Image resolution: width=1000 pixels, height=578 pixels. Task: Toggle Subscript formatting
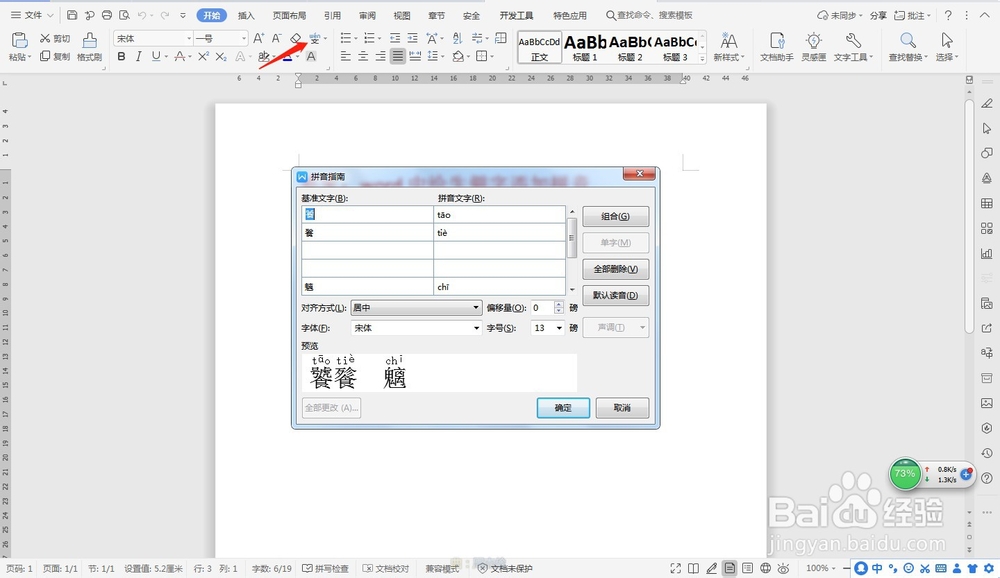(x=221, y=56)
